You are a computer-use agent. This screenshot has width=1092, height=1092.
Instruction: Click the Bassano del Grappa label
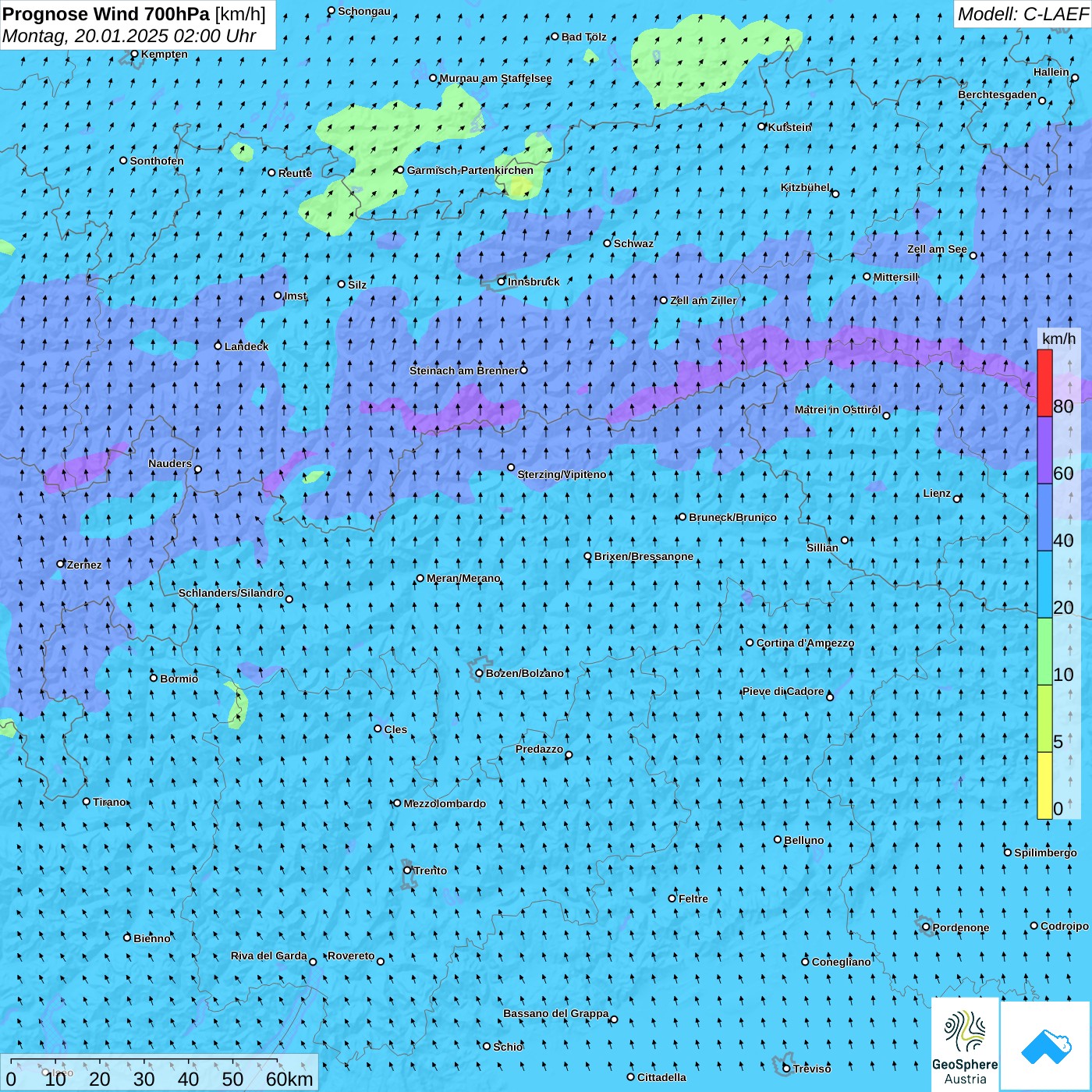[555, 1013]
